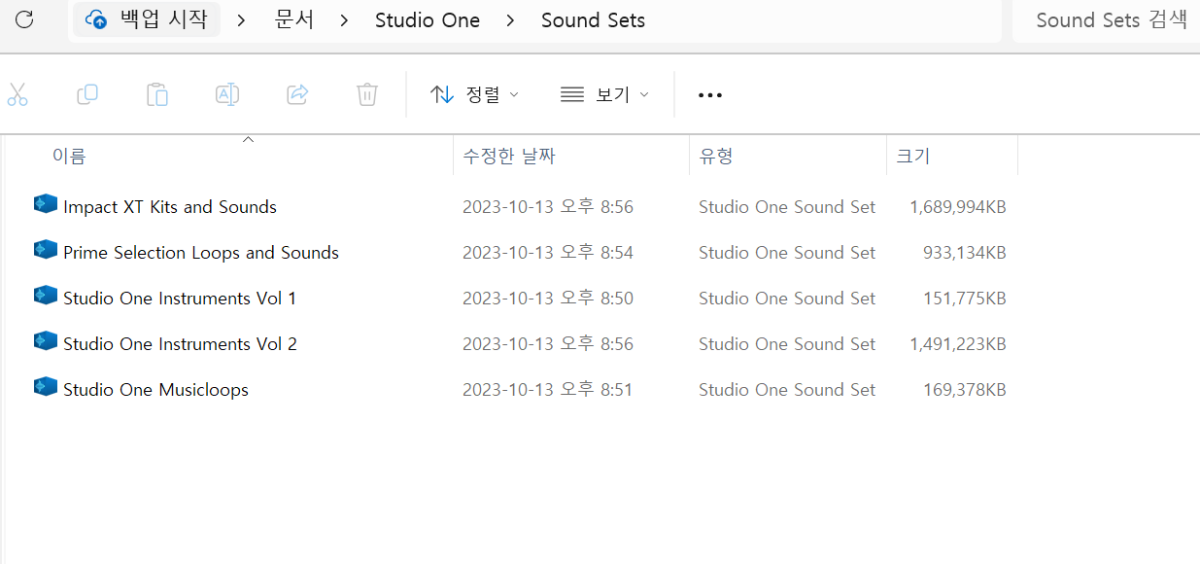The width and height of the screenshot is (1200, 564).
Task: Click the Studio One Instruments Vol 2 file icon
Action: (x=45, y=342)
